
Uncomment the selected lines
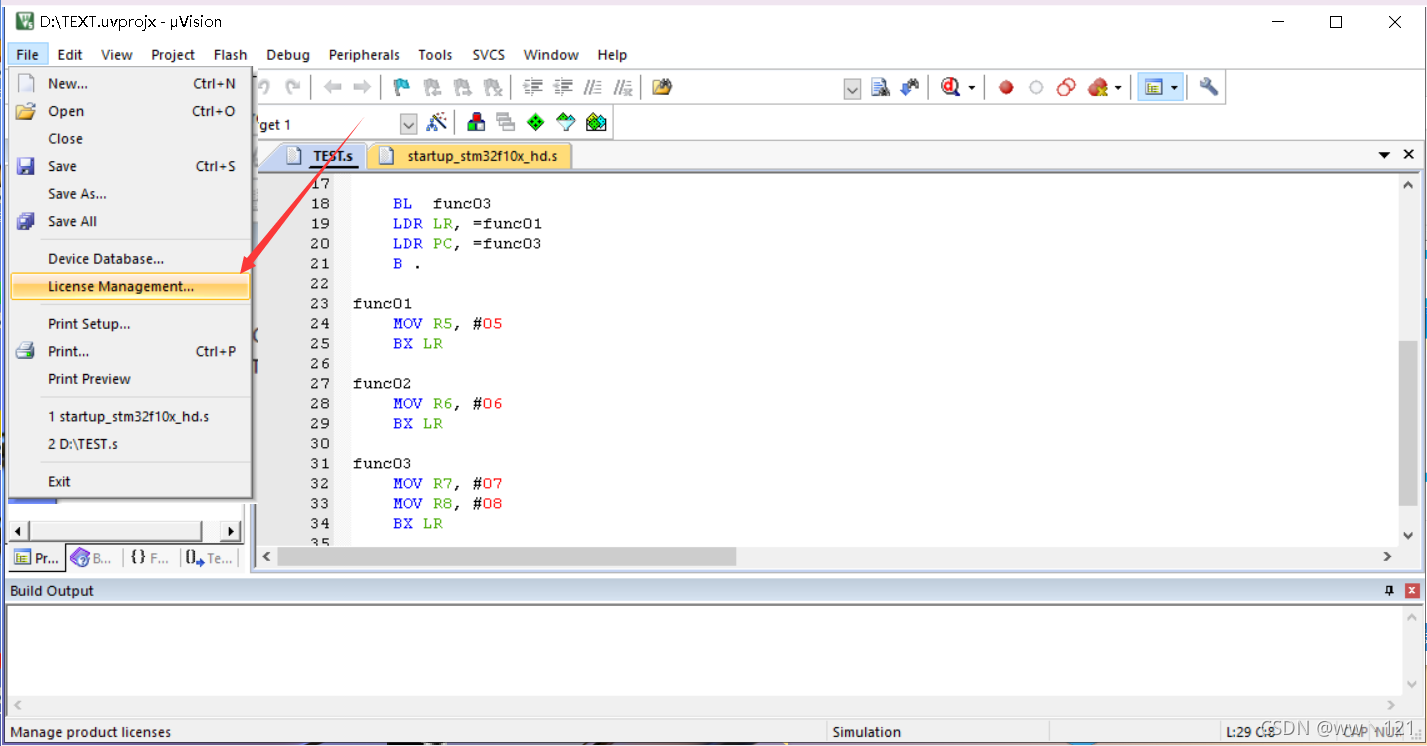(x=623, y=88)
